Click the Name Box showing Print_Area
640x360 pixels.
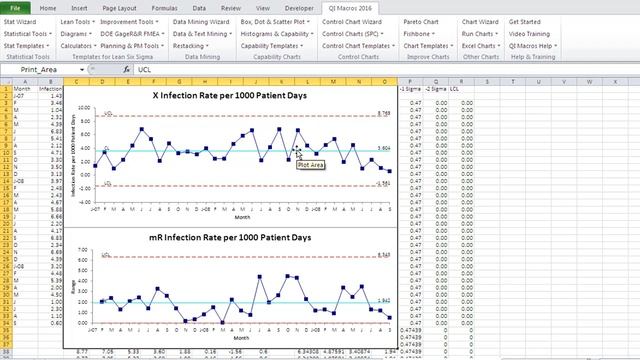(39, 69)
